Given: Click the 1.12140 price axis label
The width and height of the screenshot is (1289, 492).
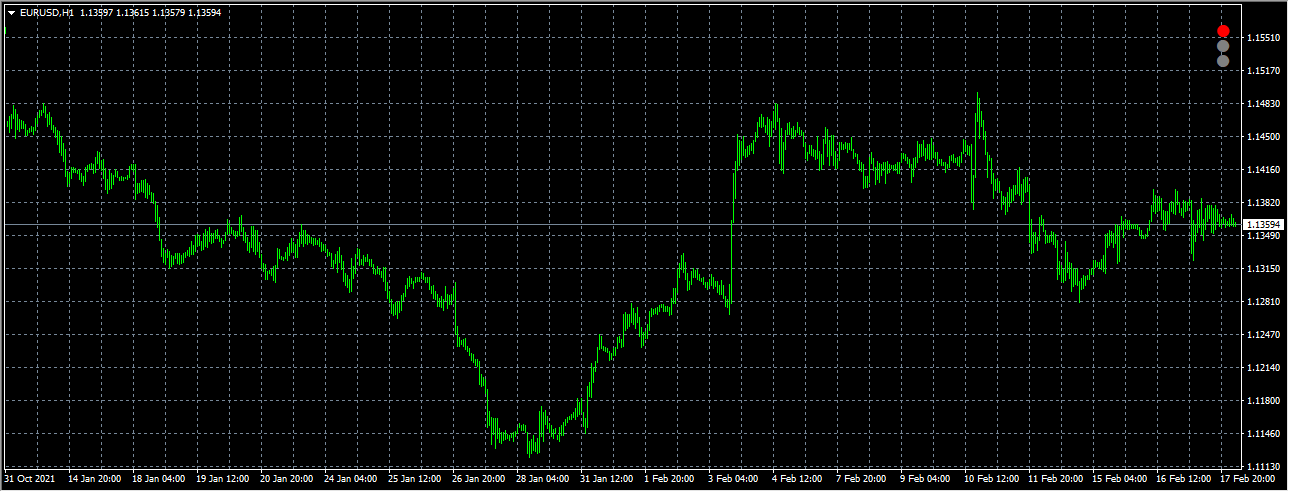Looking at the screenshot, I should [x=1262, y=368].
